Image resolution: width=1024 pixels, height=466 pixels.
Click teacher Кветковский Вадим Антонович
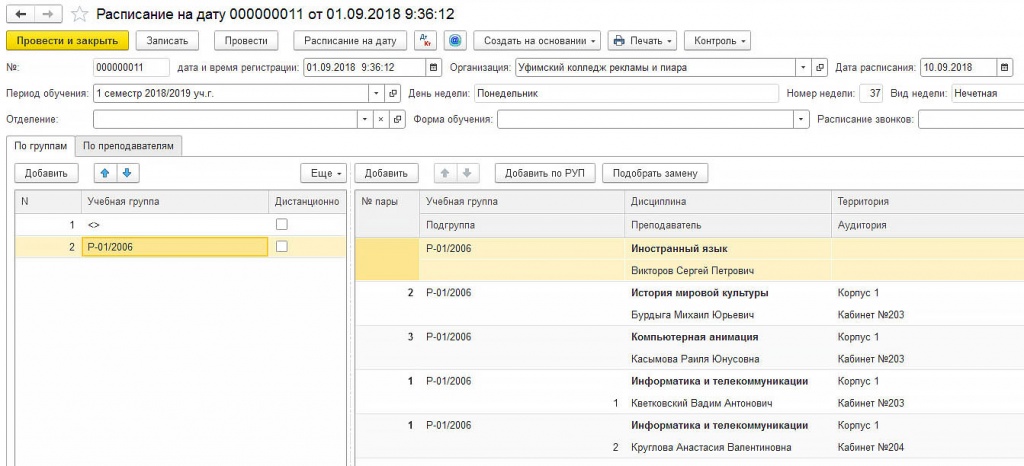click(703, 403)
